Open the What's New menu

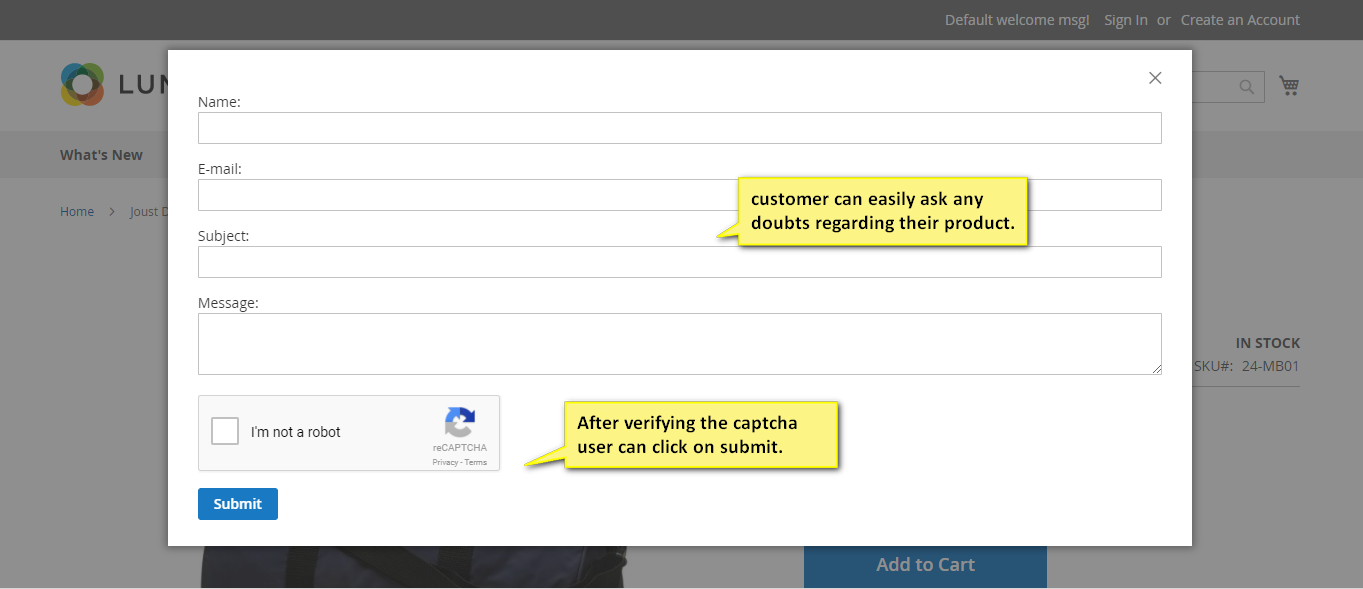pos(101,155)
